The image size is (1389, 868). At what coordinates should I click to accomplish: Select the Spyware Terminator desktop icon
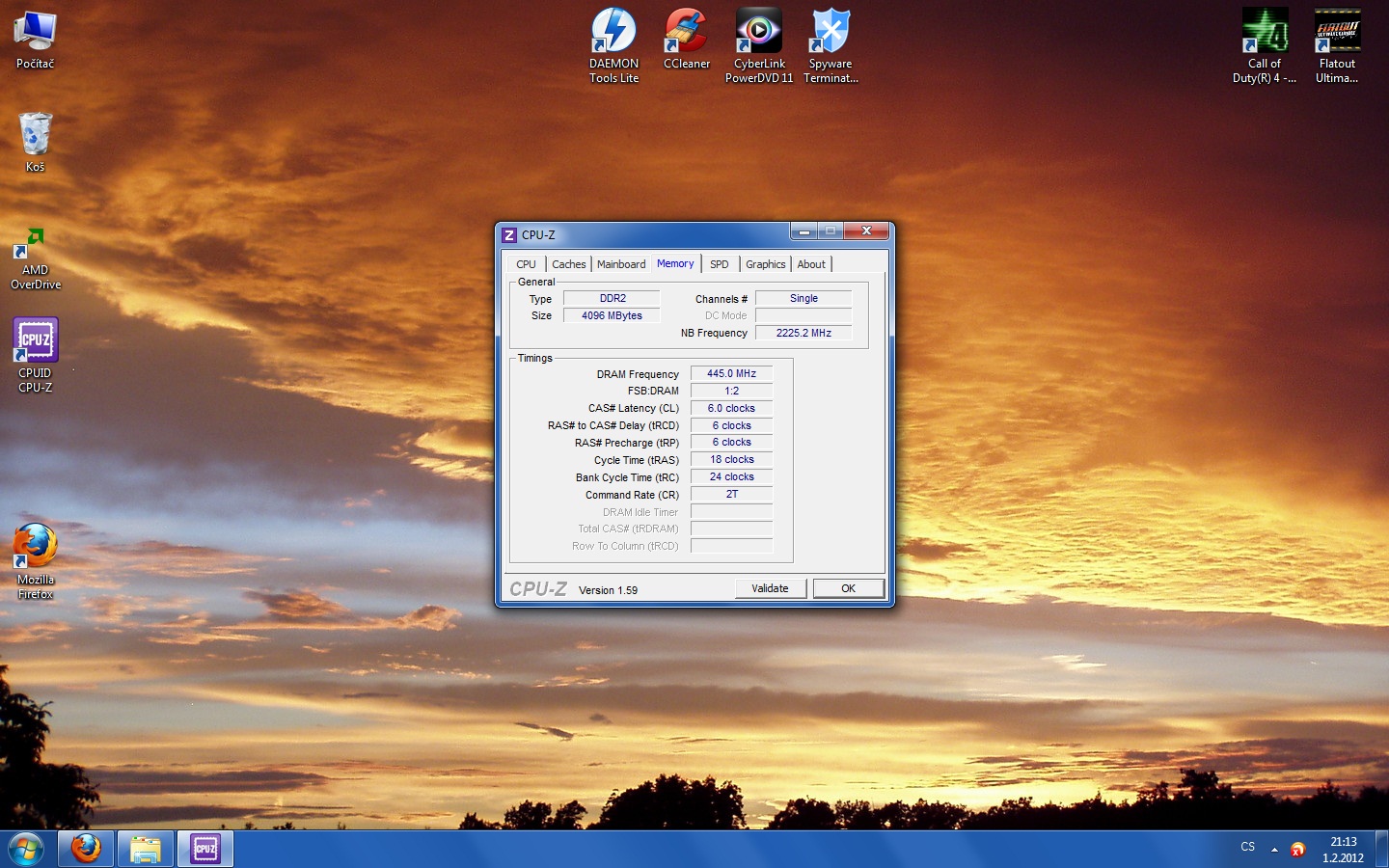tap(831, 32)
